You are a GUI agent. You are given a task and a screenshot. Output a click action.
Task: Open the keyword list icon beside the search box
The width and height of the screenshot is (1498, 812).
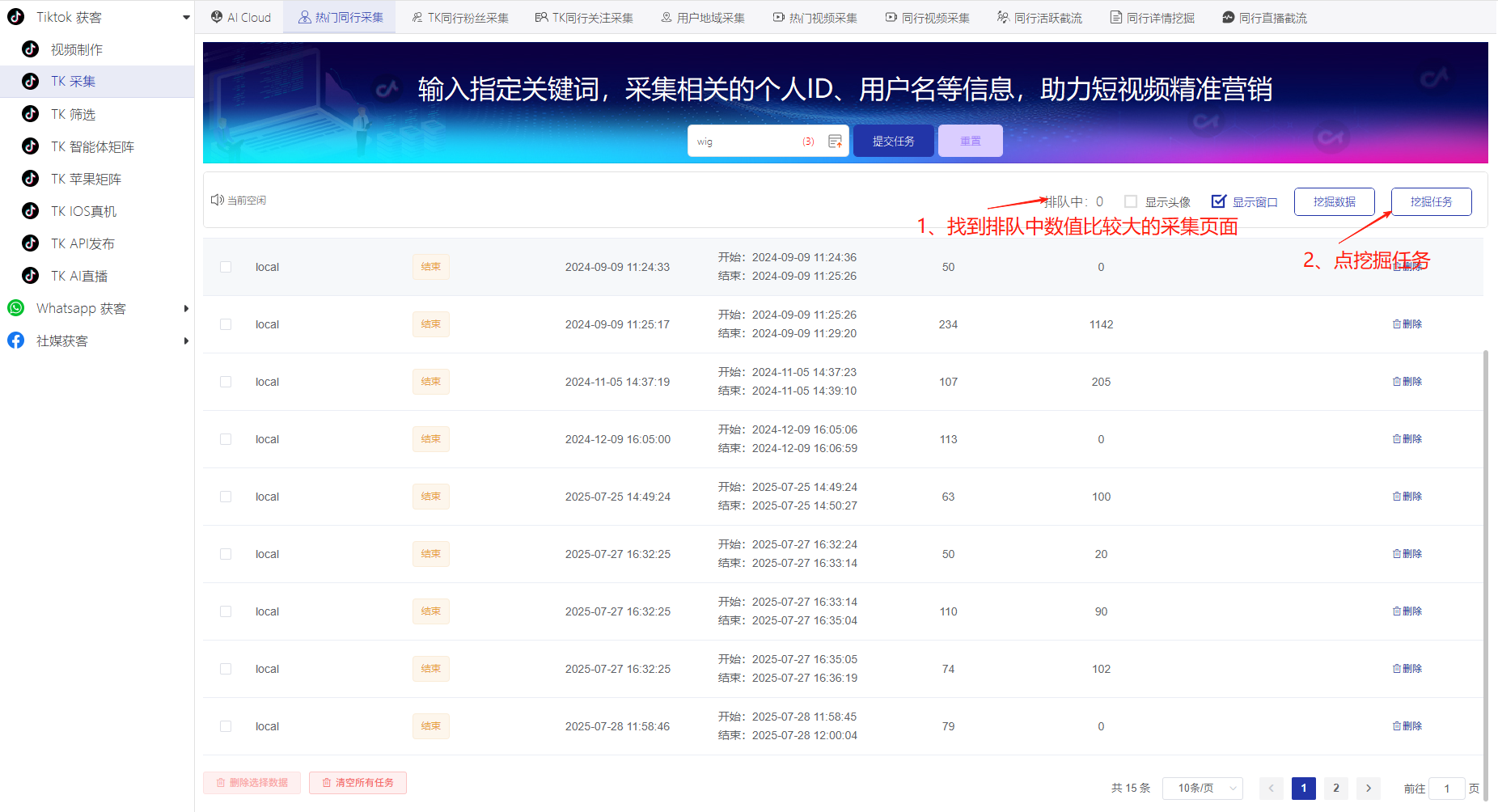[836, 140]
